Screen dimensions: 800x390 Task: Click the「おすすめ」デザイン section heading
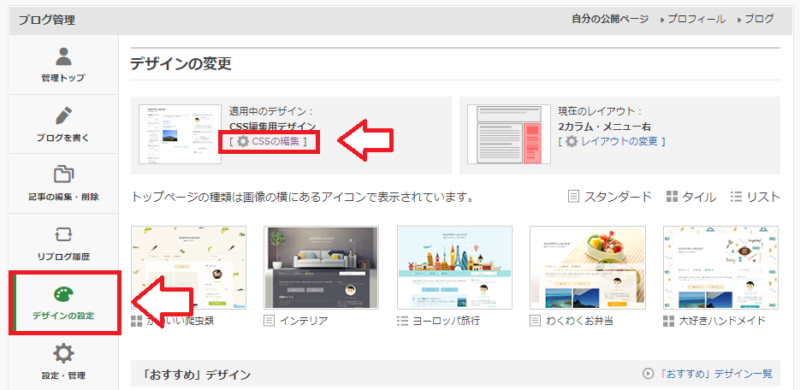point(195,375)
